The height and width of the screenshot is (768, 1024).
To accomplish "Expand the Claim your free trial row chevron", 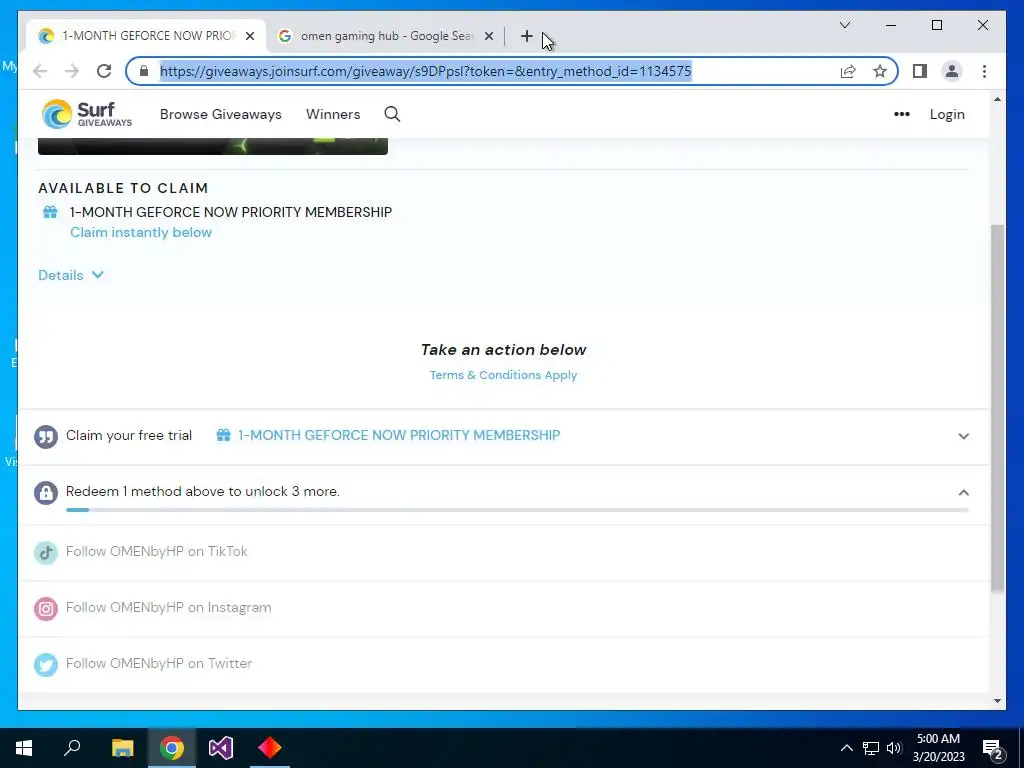I will click(x=963, y=436).
